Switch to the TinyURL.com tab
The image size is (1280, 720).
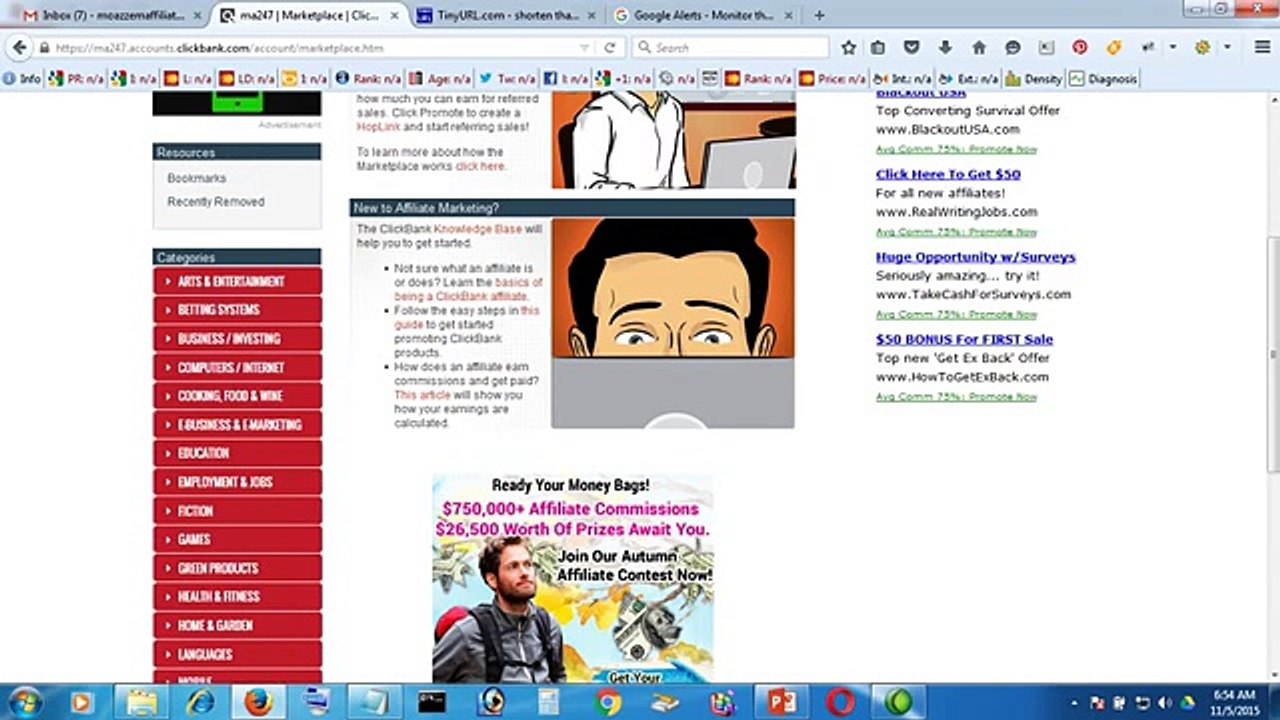(x=504, y=16)
